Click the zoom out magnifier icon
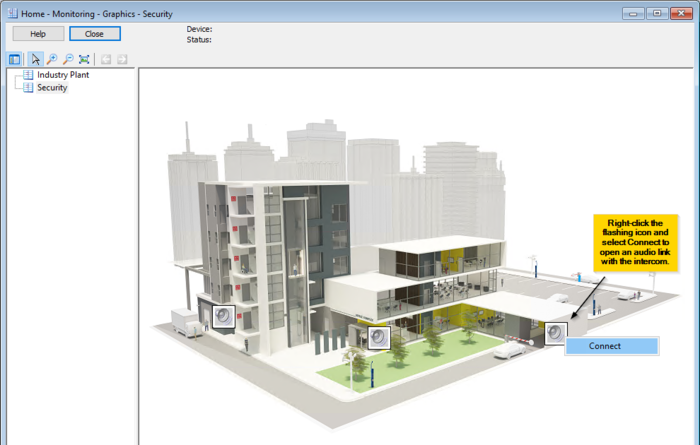Viewport: 700px width, 445px height. point(68,59)
